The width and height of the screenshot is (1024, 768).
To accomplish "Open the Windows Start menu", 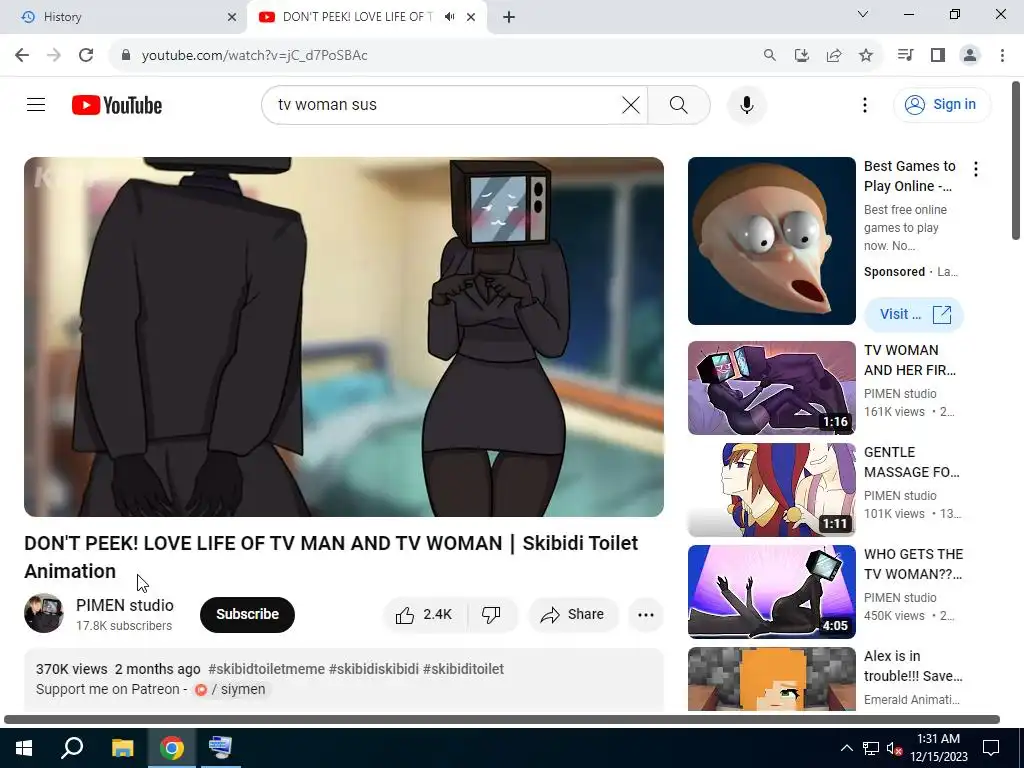I will (24, 748).
